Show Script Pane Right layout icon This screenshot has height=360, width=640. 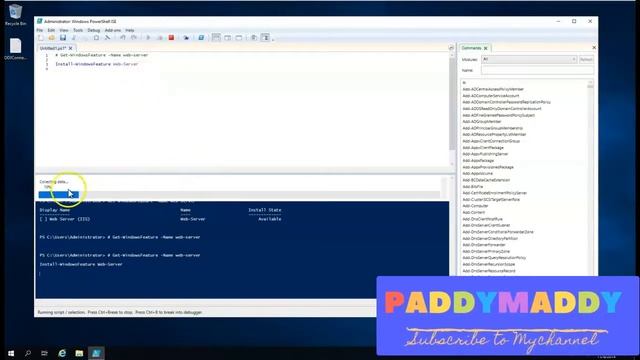[228, 38]
